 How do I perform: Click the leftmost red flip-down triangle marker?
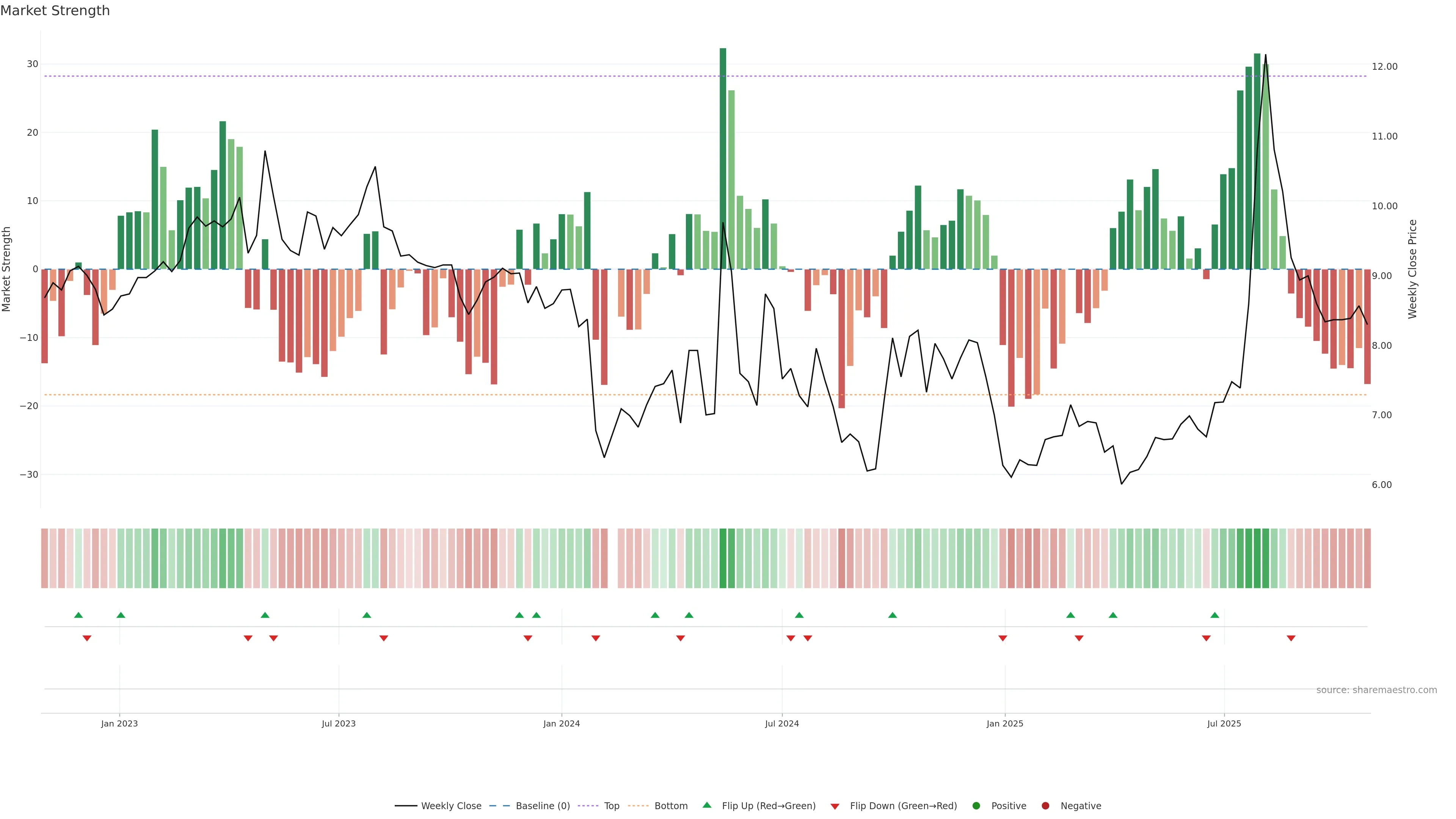tap(87, 638)
